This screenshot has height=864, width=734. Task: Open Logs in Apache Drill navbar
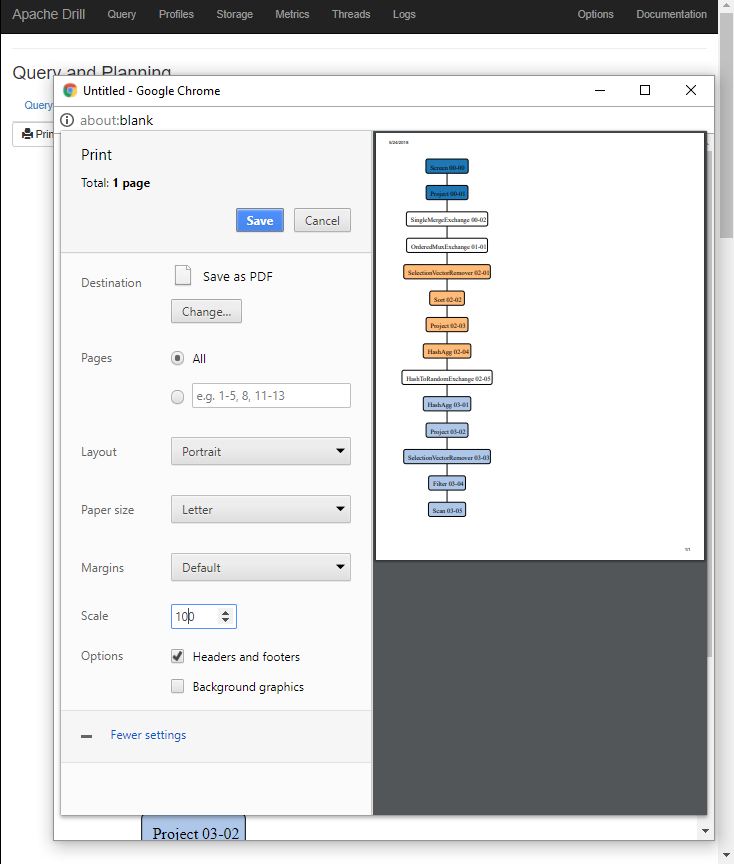pyautogui.click(x=404, y=14)
